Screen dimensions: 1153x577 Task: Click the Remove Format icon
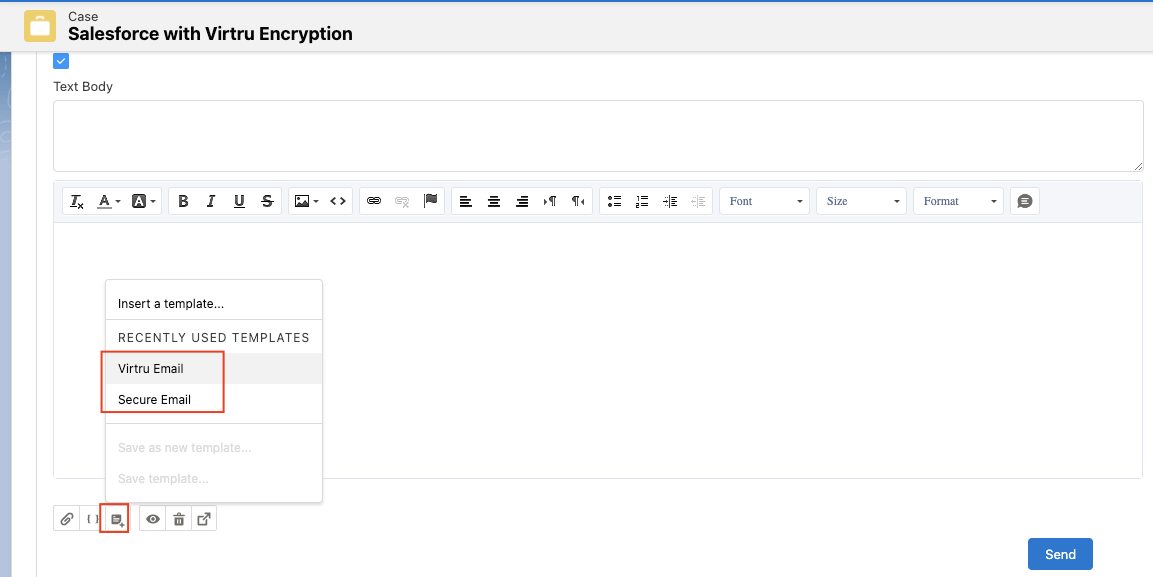click(x=76, y=201)
